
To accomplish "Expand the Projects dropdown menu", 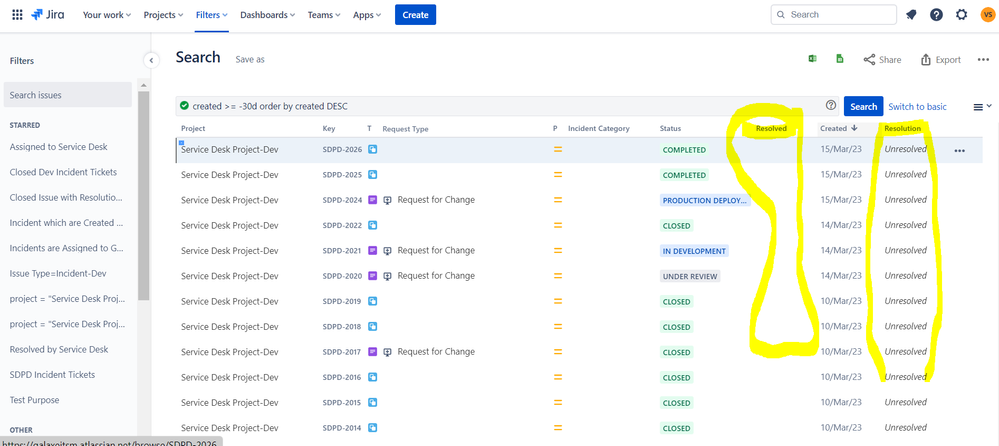I will (163, 15).
